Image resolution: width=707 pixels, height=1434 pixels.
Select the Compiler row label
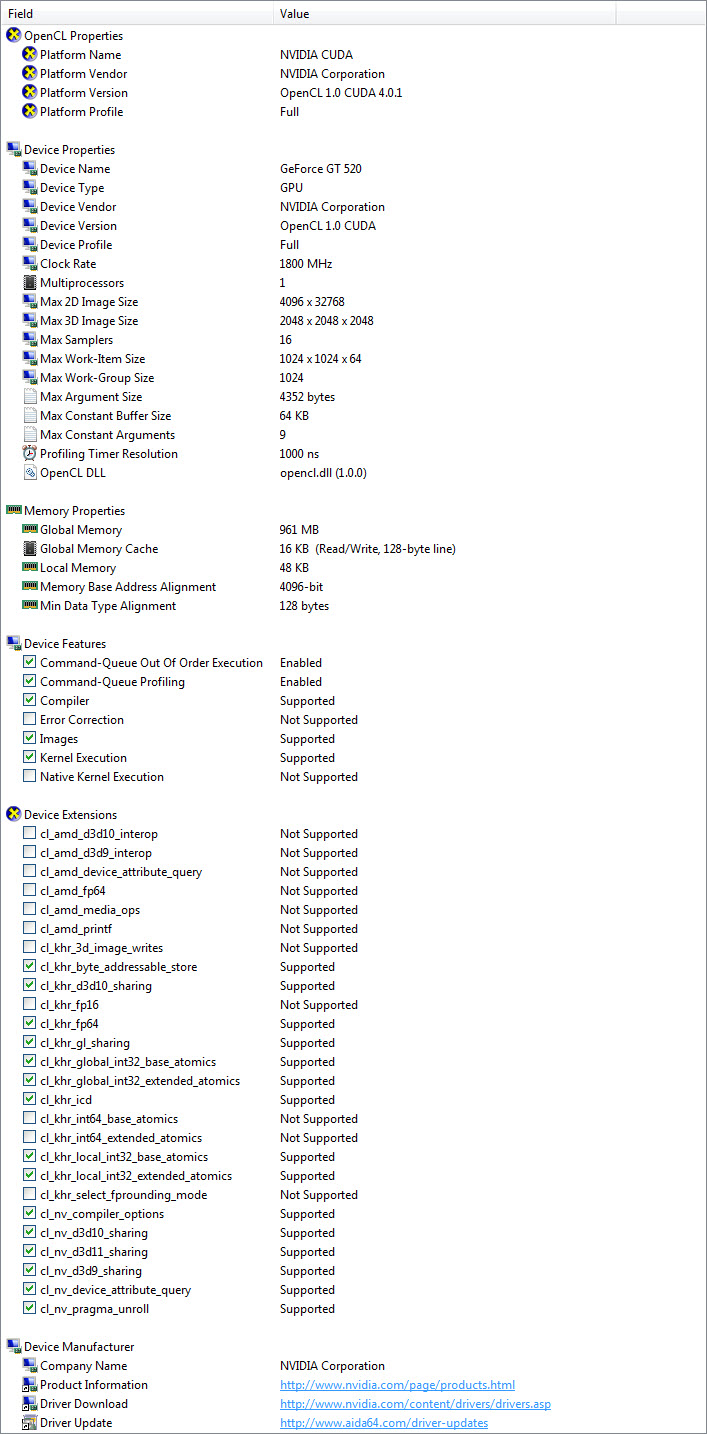pos(65,701)
